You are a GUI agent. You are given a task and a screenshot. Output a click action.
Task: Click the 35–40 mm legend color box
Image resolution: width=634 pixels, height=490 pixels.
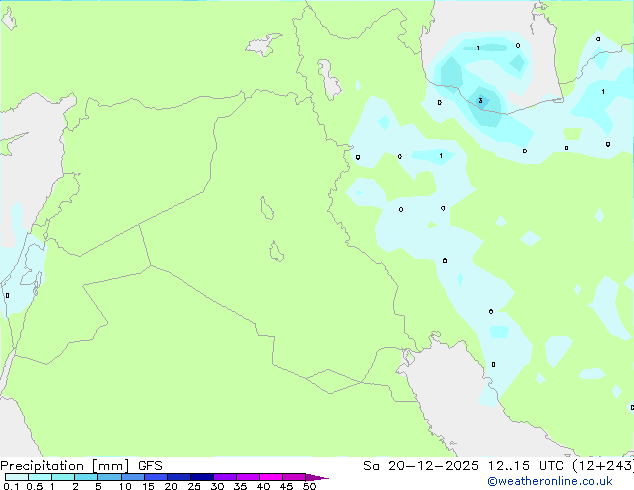click(x=247, y=477)
